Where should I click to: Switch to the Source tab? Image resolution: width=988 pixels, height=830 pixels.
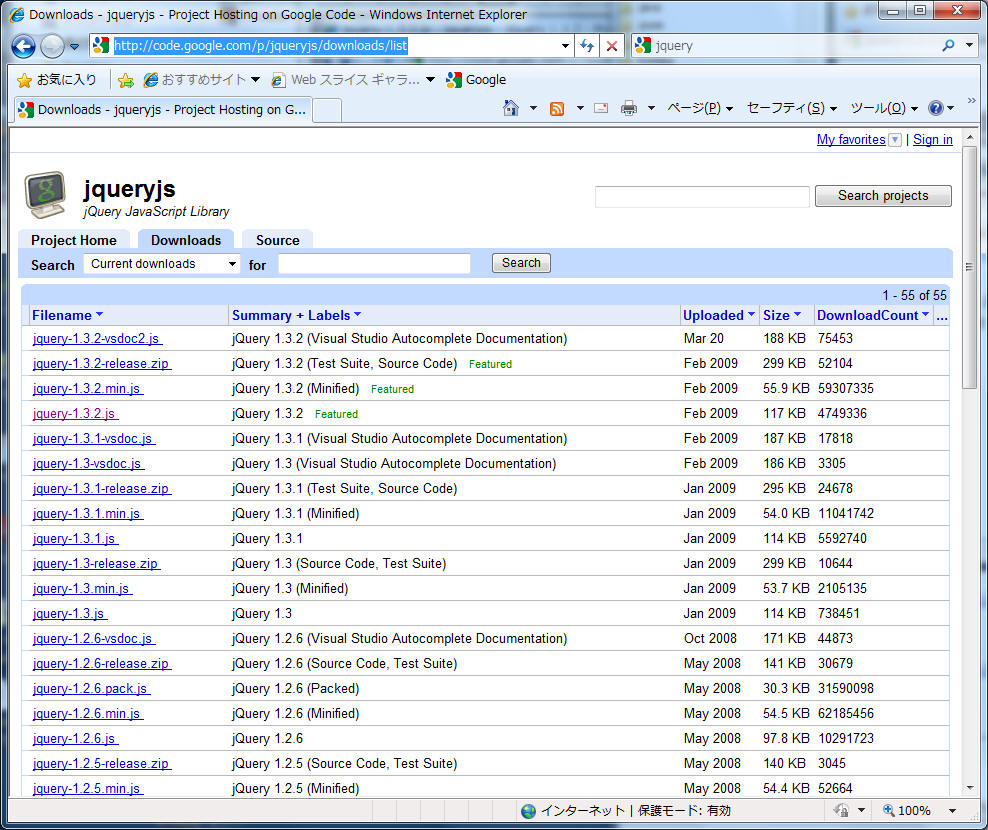(x=277, y=240)
